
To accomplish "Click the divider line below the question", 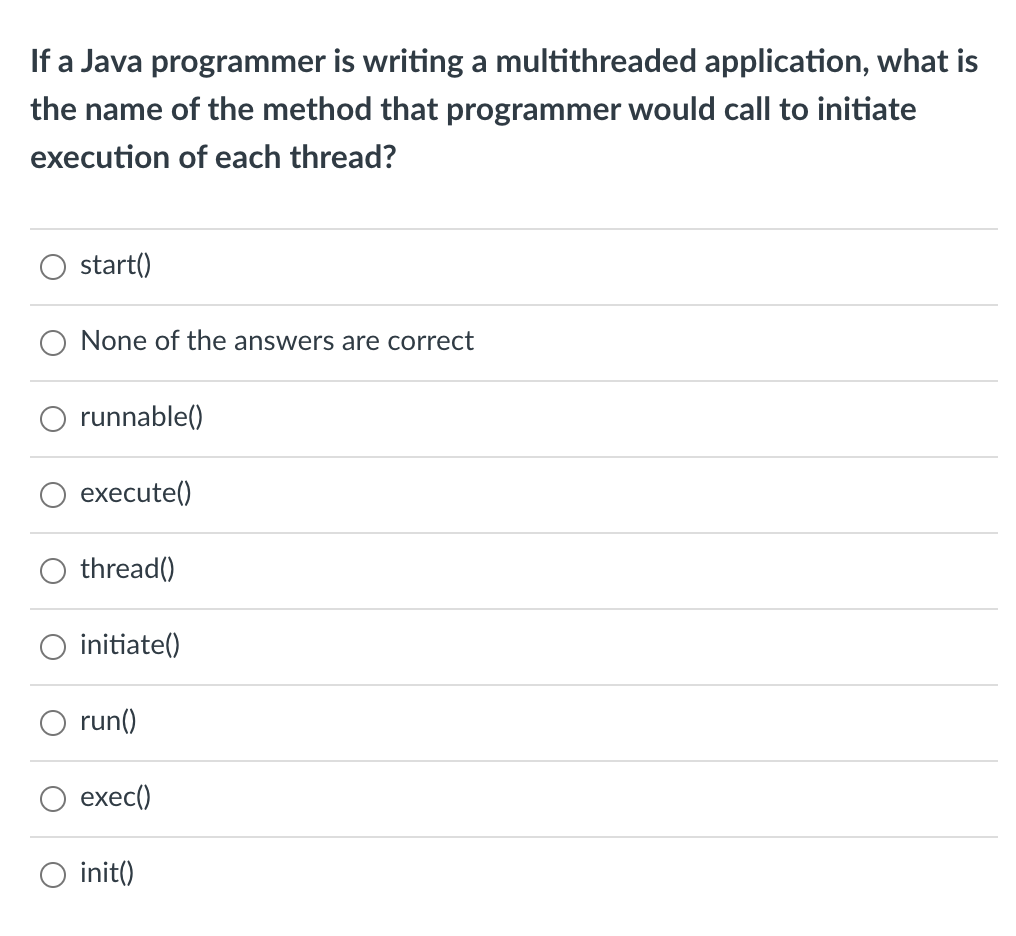I will [x=514, y=227].
